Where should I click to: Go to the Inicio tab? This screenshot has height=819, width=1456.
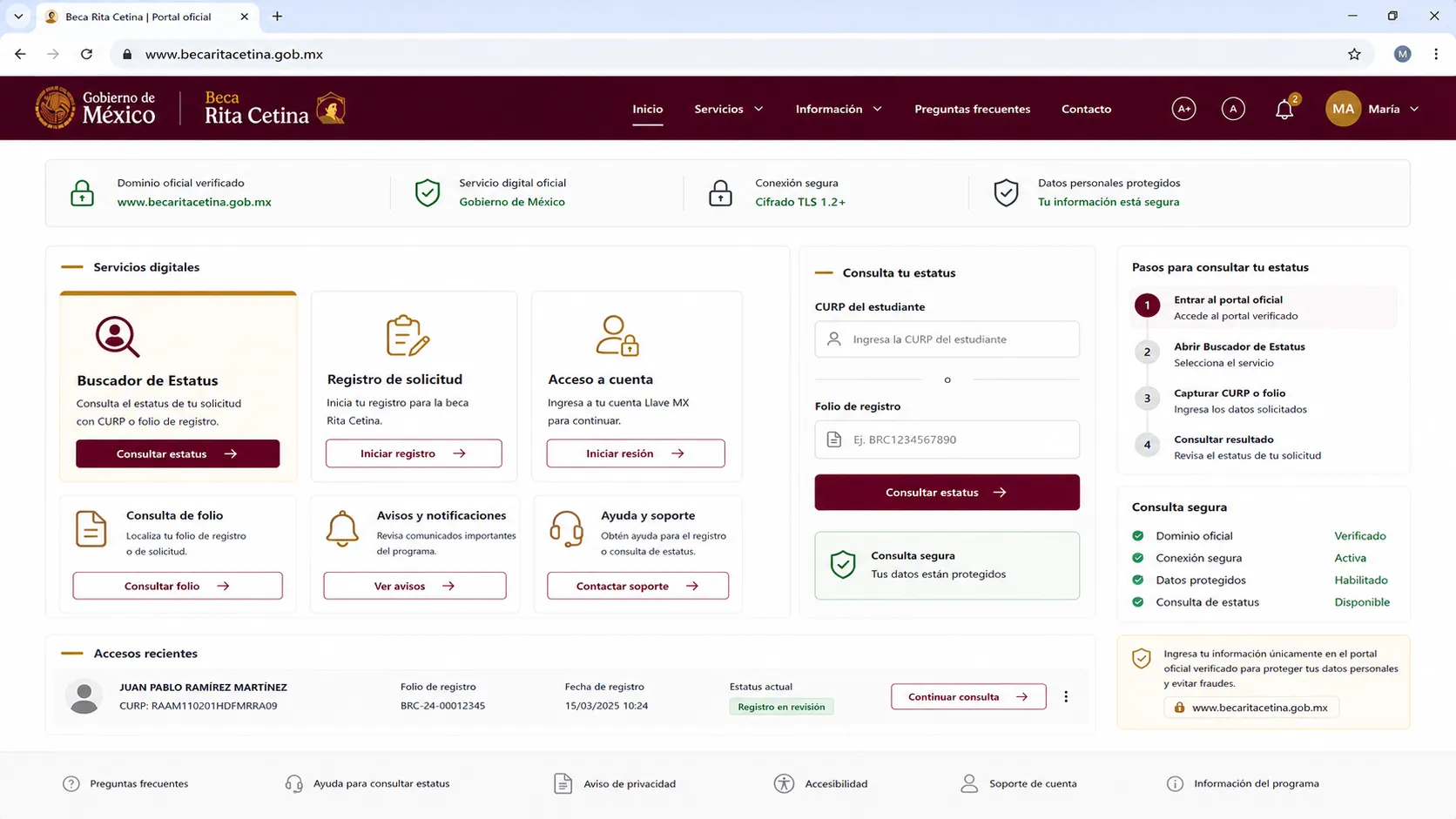pos(647,109)
